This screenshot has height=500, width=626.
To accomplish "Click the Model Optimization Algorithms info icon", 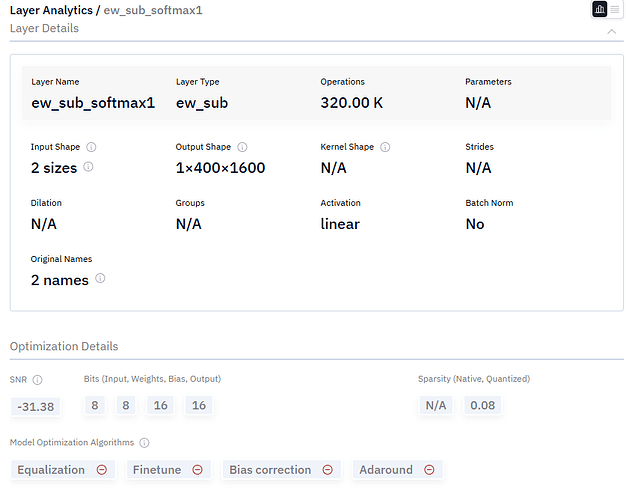I will [144, 443].
